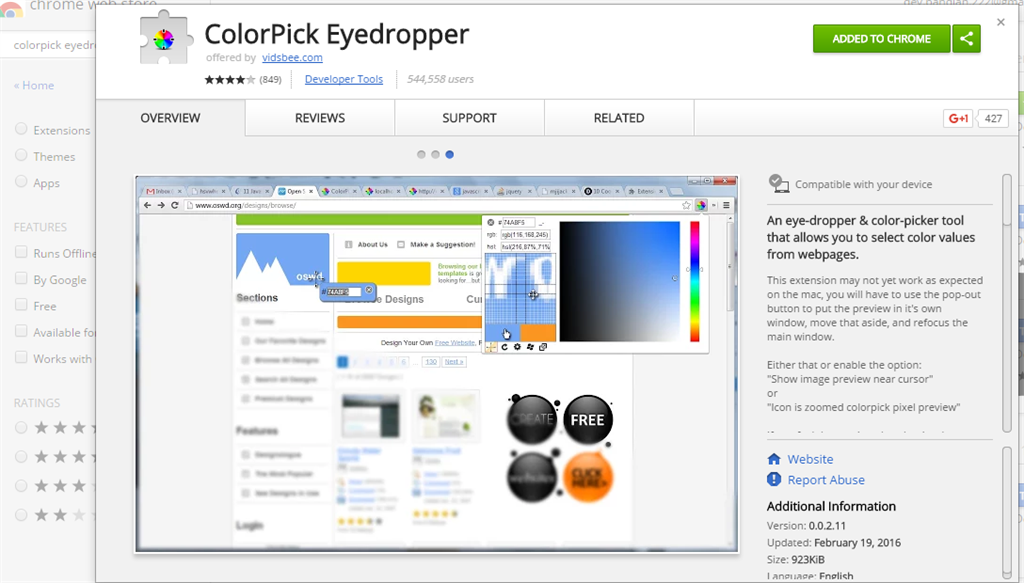This screenshot has height=583, width=1024.
Task: Click the G+1 button
Action: 959,118
